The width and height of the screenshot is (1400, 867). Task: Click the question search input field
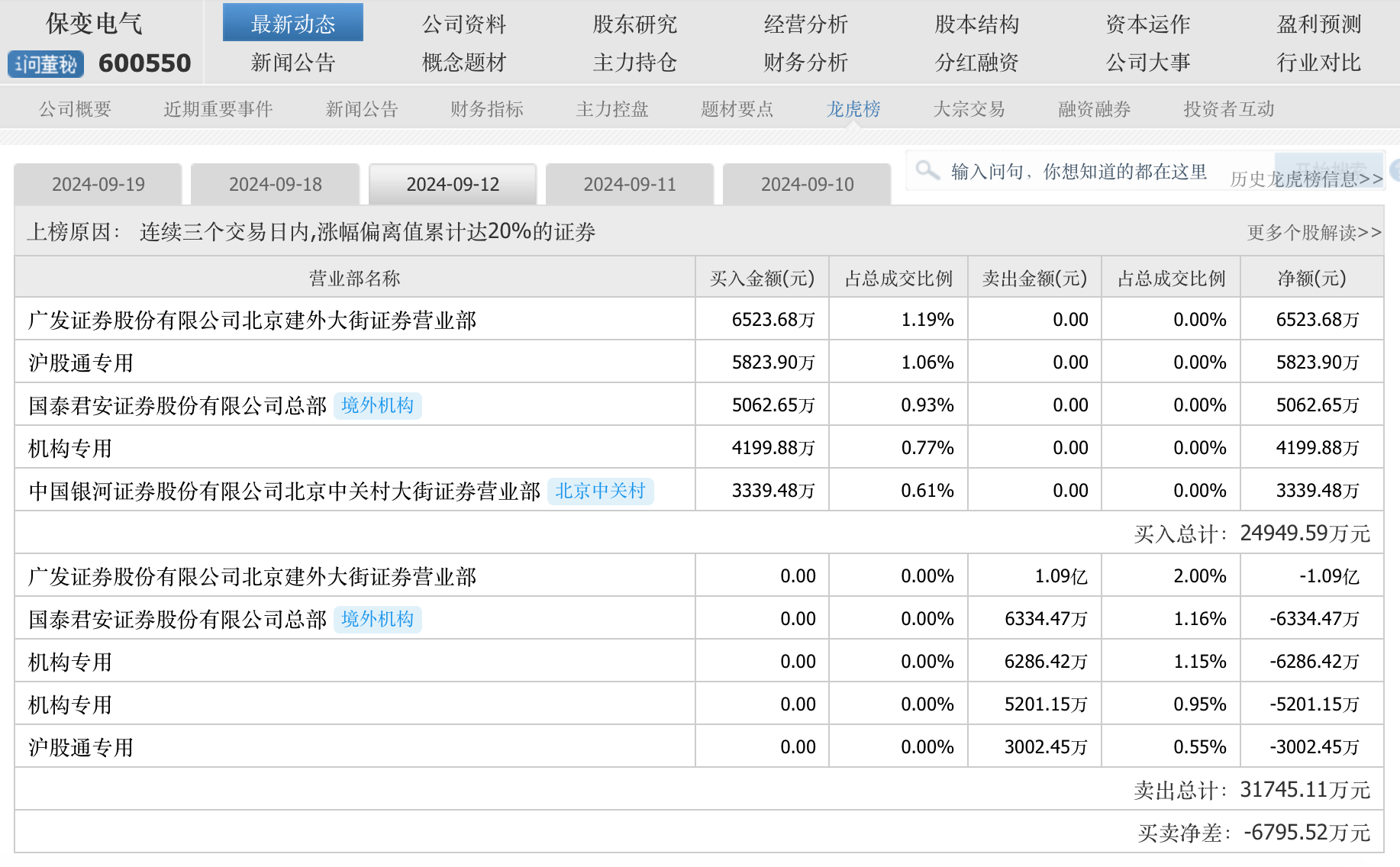1078,172
